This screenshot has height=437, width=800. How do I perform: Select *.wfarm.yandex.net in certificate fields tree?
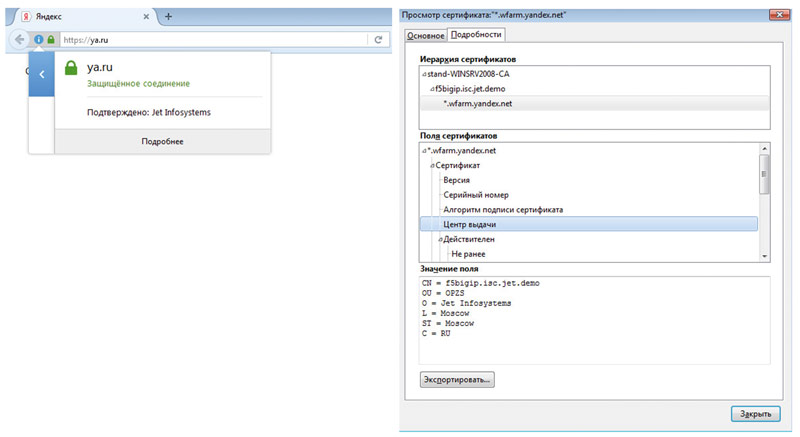(462, 150)
